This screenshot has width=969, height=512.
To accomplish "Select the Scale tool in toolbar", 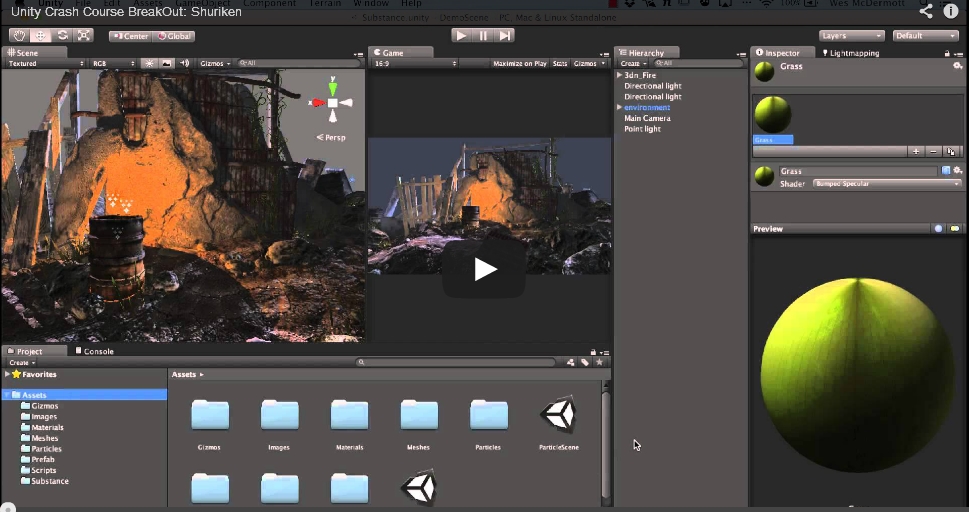I will coord(84,35).
